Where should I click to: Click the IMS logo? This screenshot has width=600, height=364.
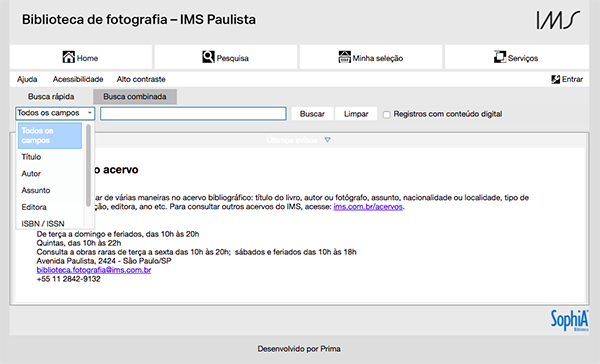(x=558, y=20)
